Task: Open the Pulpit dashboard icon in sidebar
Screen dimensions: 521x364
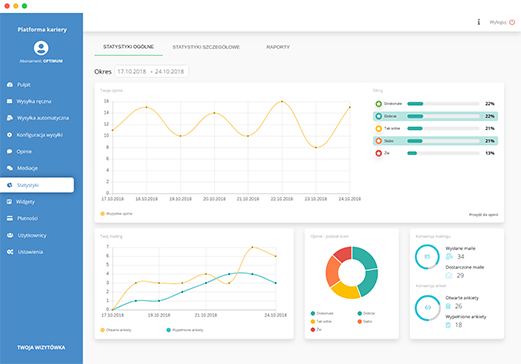Action: point(10,85)
